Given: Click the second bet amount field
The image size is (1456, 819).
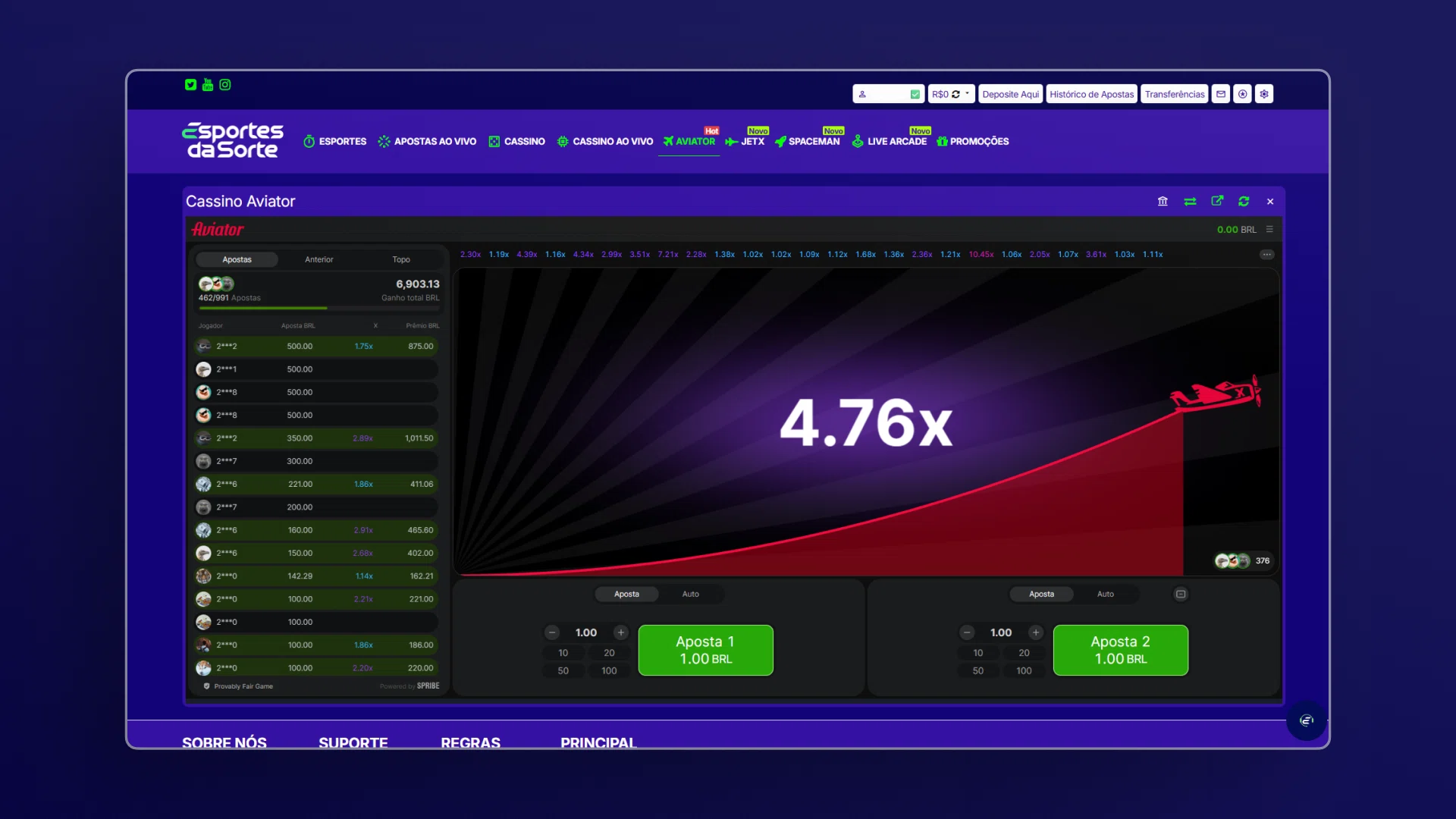Looking at the screenshot, I should point(1001,632).
